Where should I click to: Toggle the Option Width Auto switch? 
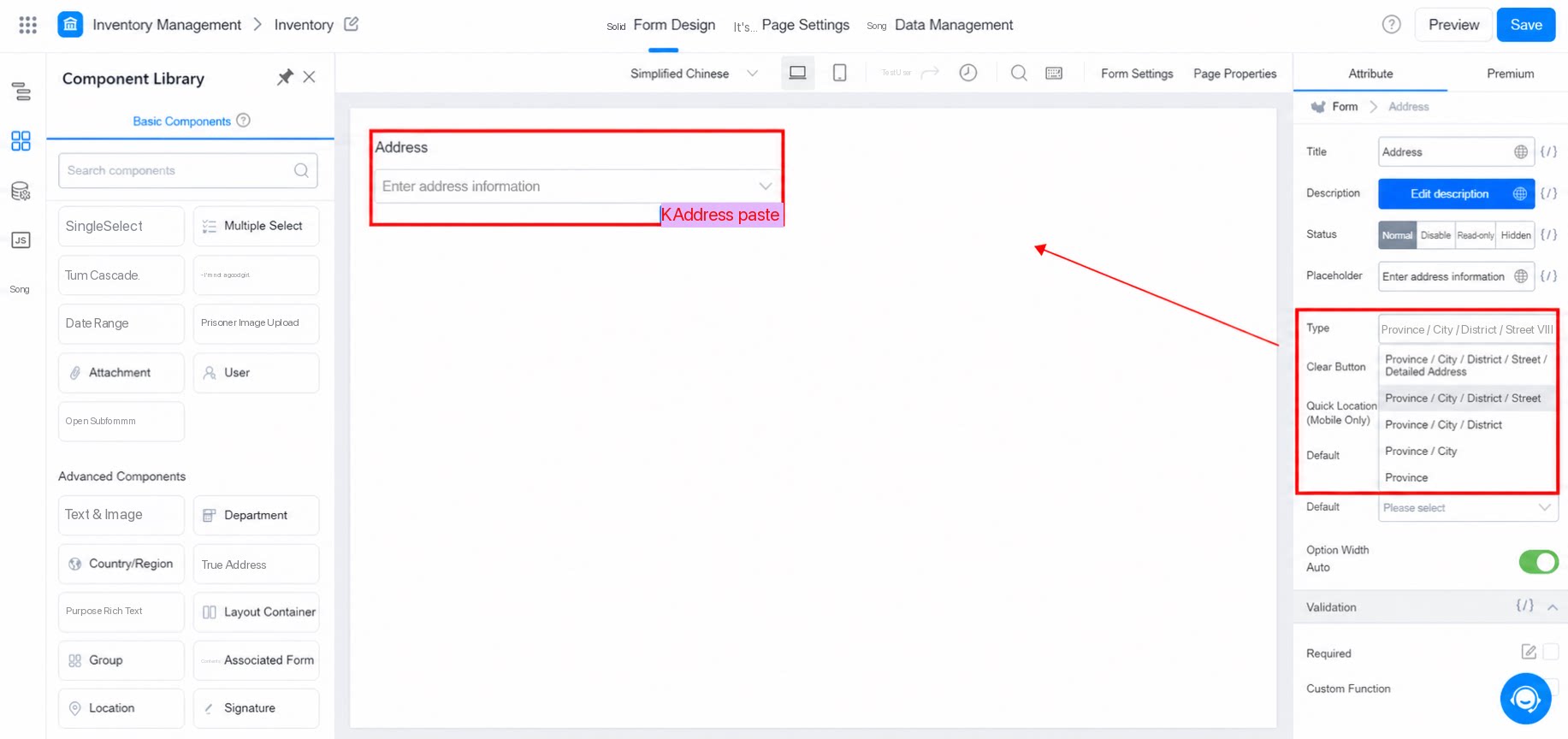click(1538, 561)
